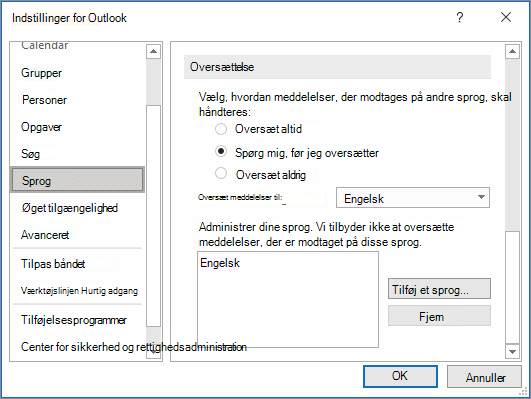Confirm settings with OK button

[x=400, y=376]
